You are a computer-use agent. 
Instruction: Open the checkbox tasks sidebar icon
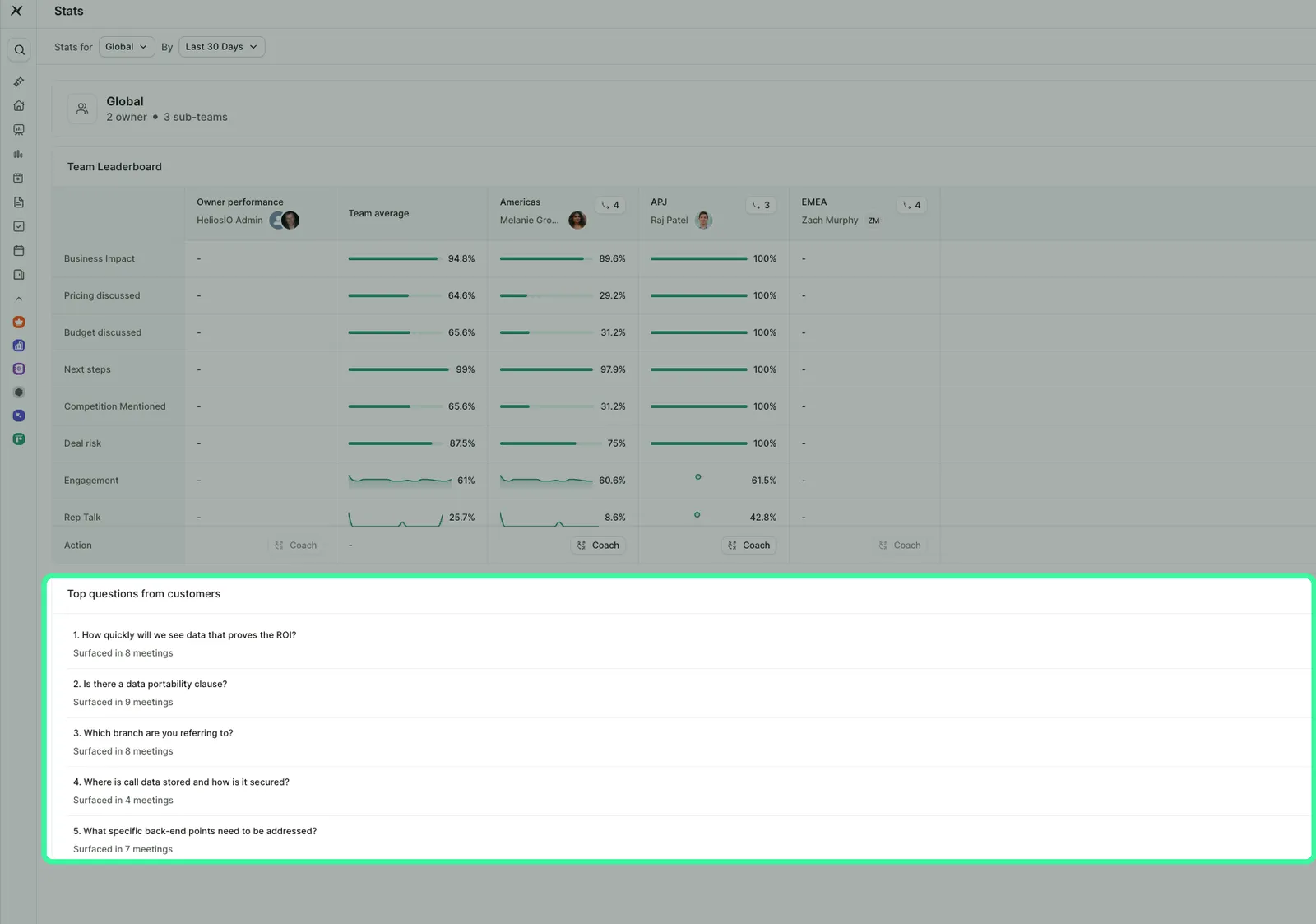(x=19, y=226)
